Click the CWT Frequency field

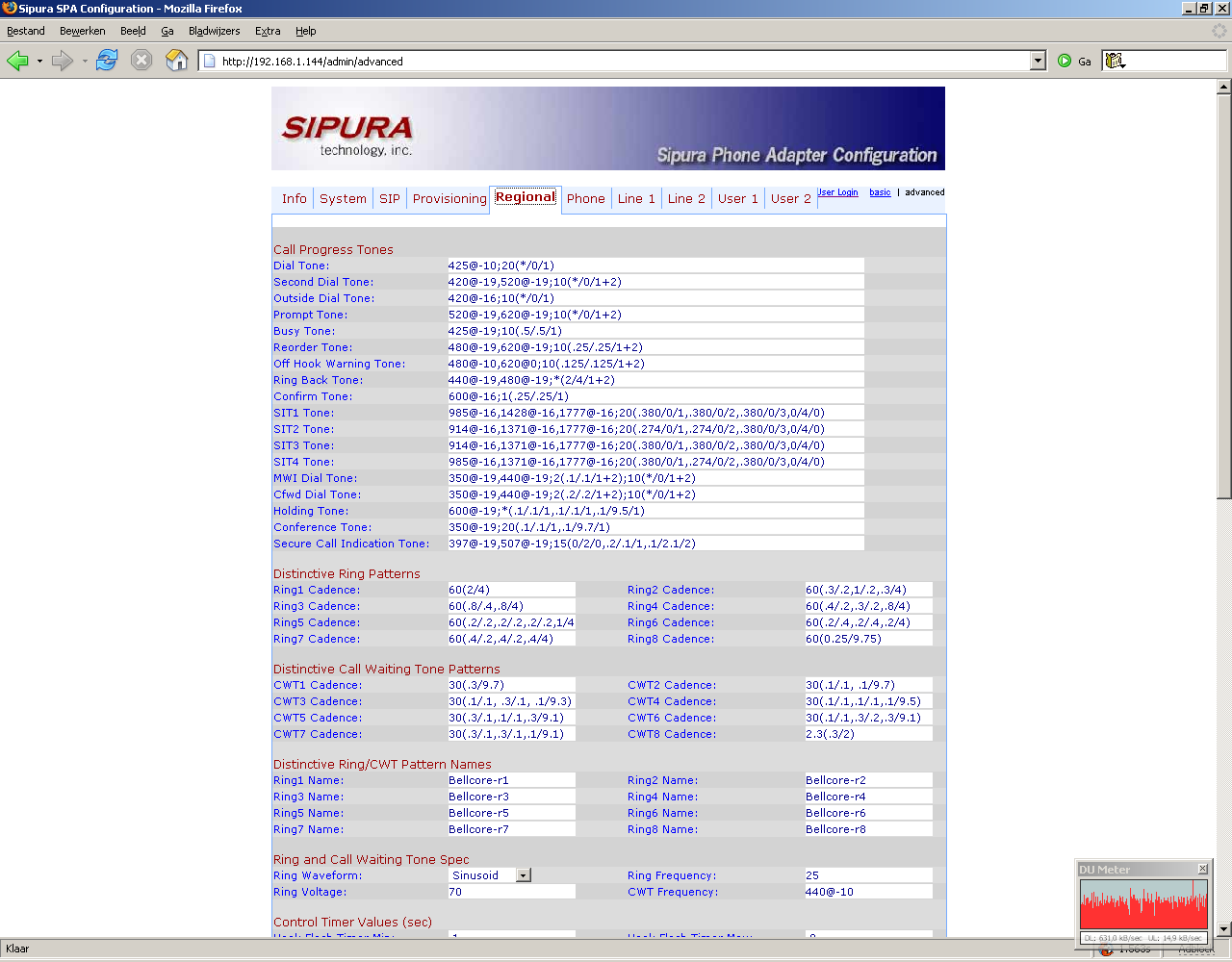coord(868,892)
